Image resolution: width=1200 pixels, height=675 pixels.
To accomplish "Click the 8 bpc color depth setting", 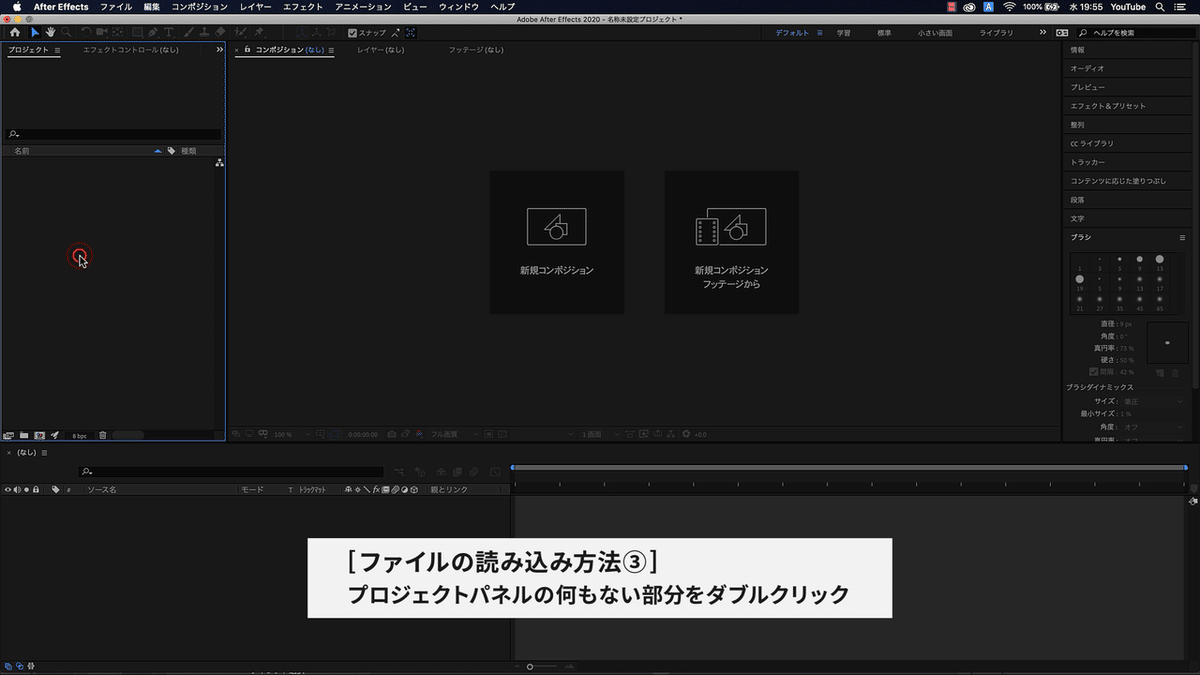I will (x=78, y=436).
